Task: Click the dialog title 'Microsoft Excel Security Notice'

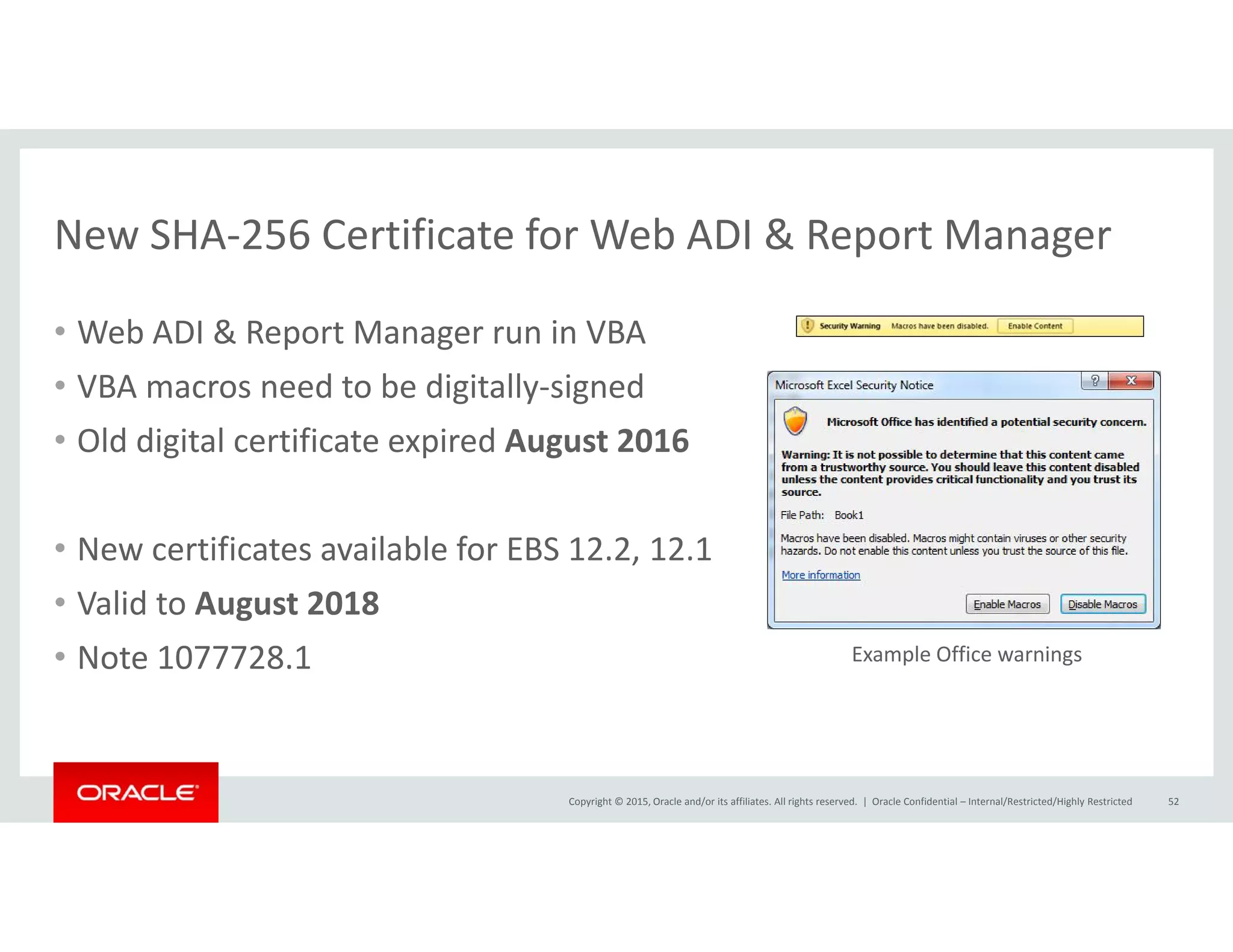Action: pyautogui.click(x=854, y=385)
